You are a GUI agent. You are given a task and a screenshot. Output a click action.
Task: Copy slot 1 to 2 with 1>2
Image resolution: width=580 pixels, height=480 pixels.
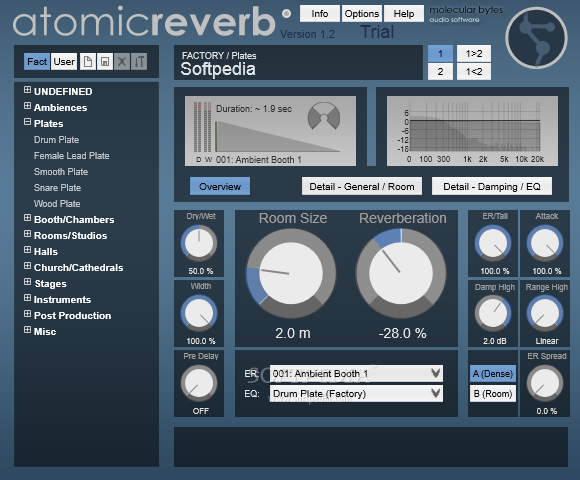(474, 54)
